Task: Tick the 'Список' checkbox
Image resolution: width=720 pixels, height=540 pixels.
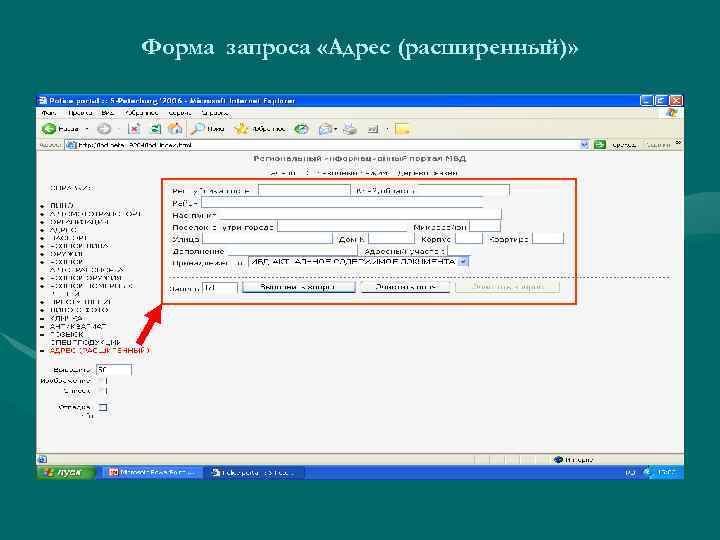Action: (x=103, y=391)
